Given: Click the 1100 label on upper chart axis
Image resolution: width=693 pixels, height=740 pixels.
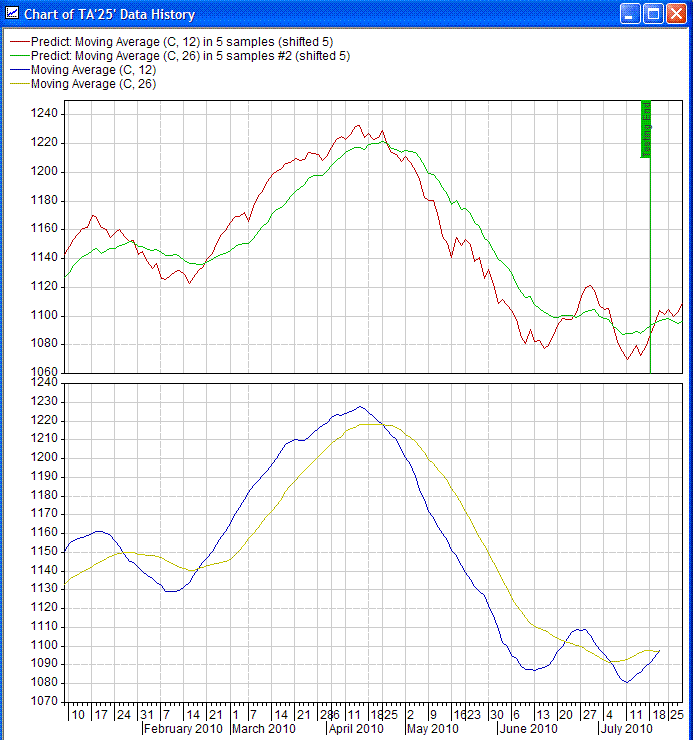Looking at the screenshot, I should point(44,315).
